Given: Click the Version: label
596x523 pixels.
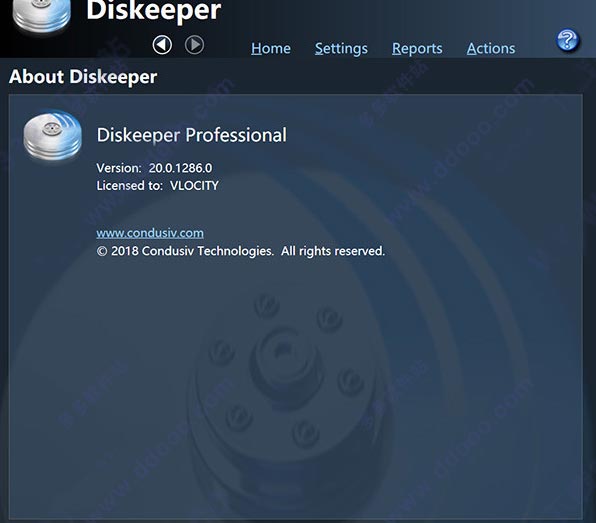Looking at the screenshot, I should [119, 168].
